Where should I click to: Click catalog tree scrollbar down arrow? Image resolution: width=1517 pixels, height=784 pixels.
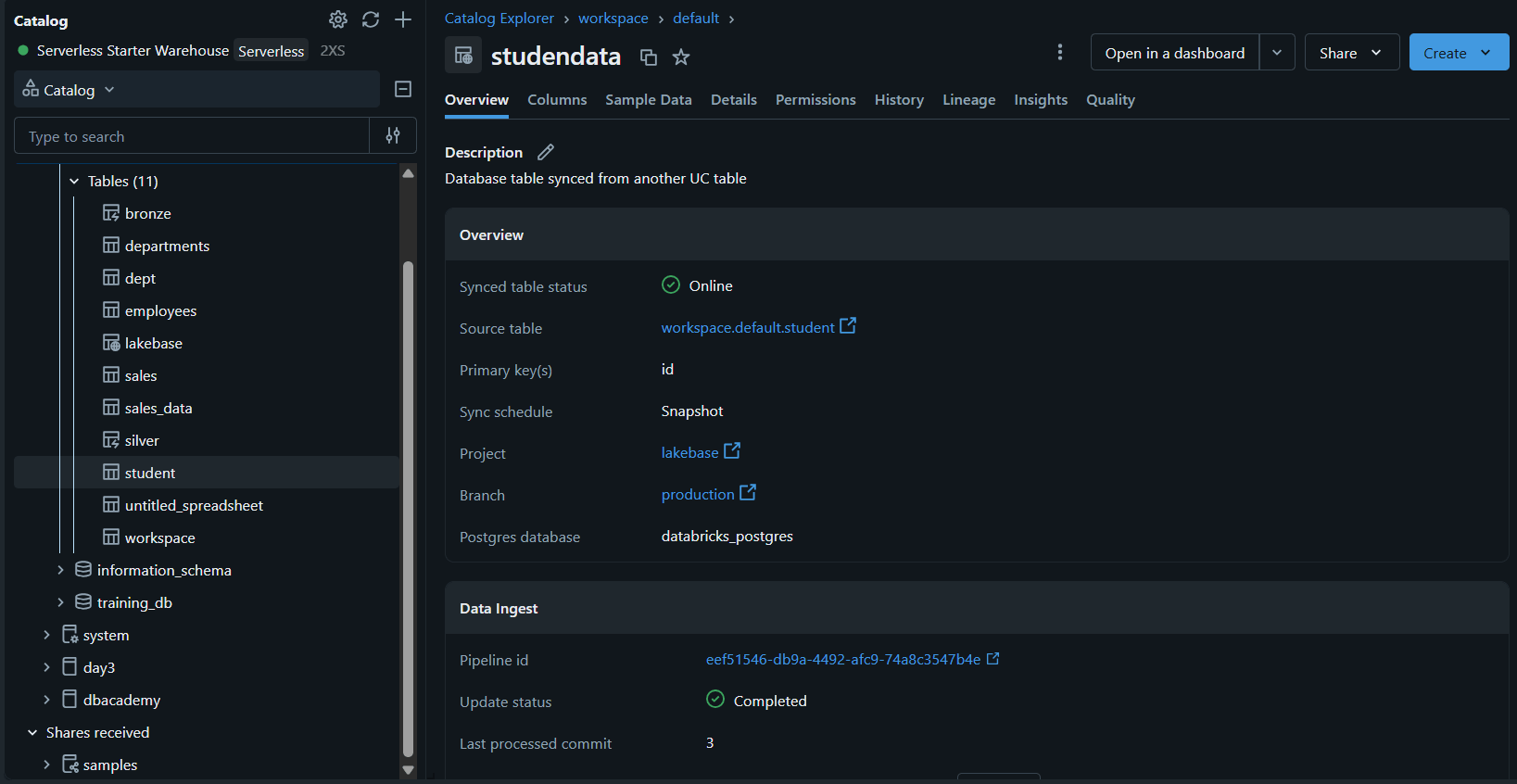408,770
